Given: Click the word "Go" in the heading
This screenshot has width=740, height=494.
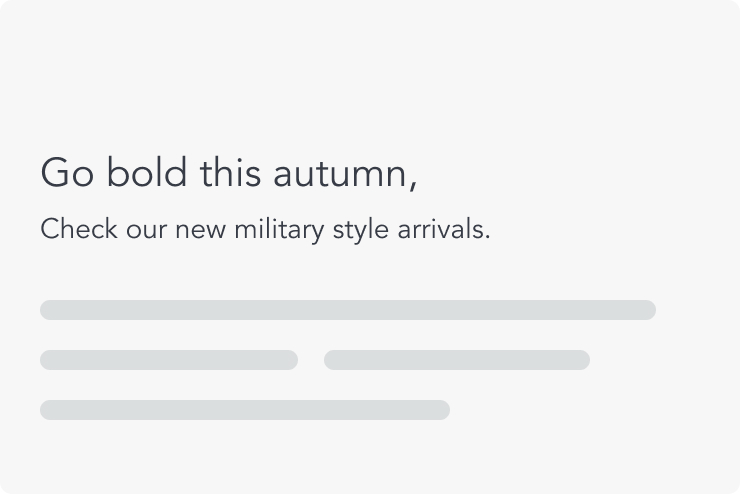Looking at the screenshot, I should click(67, 174).
